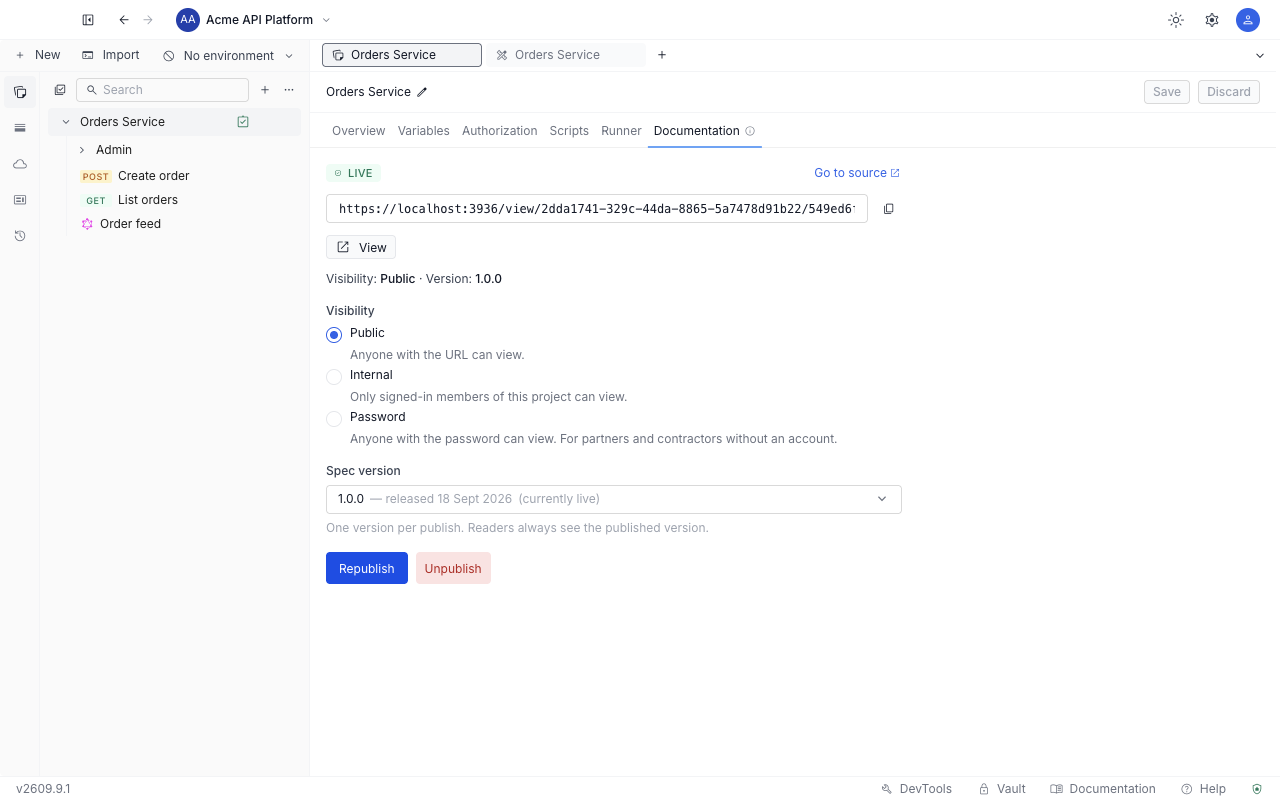Switch to Authorization tab
1280x800 pixels.
500,131
